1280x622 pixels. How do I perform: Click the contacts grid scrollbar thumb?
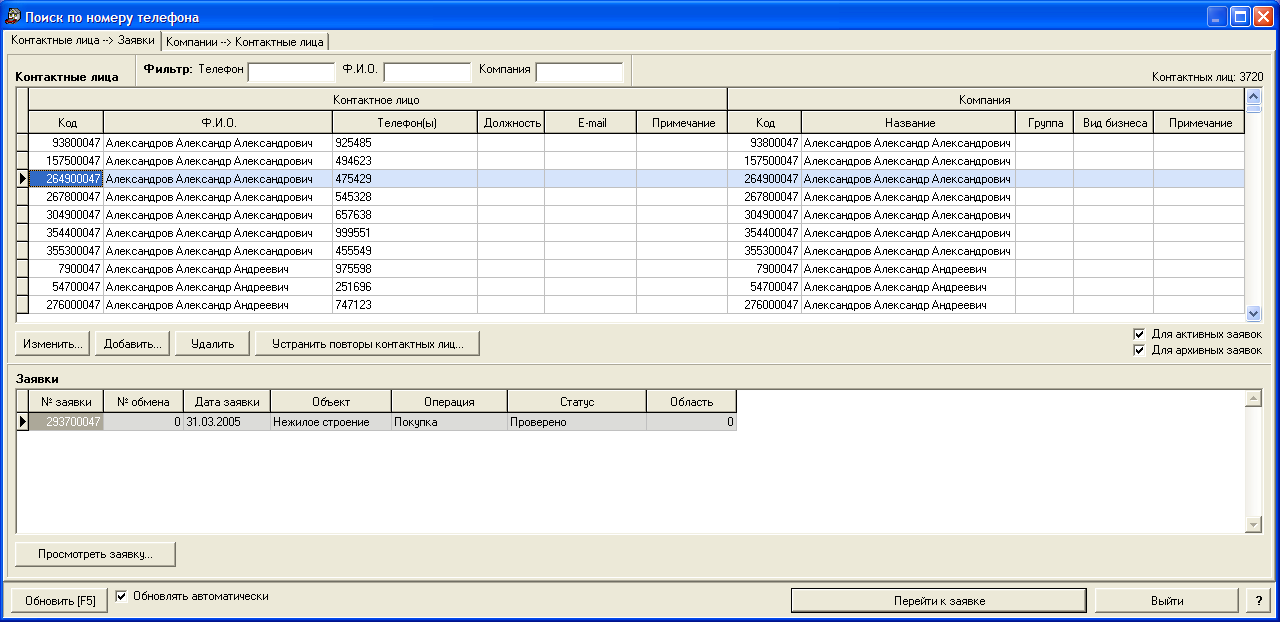point(1254,110)
